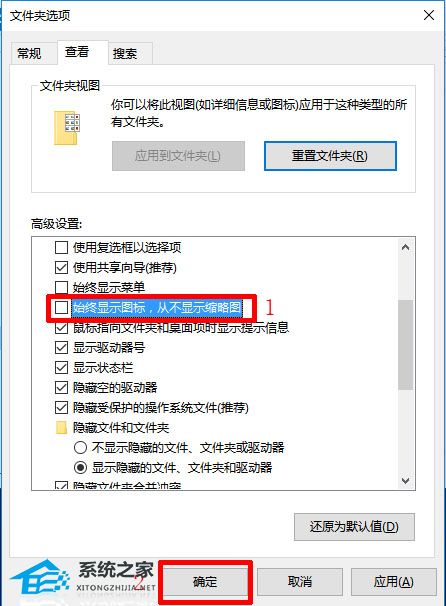446x606 pixels.
Task: Open the 搜索 tab
Action: 125,53
